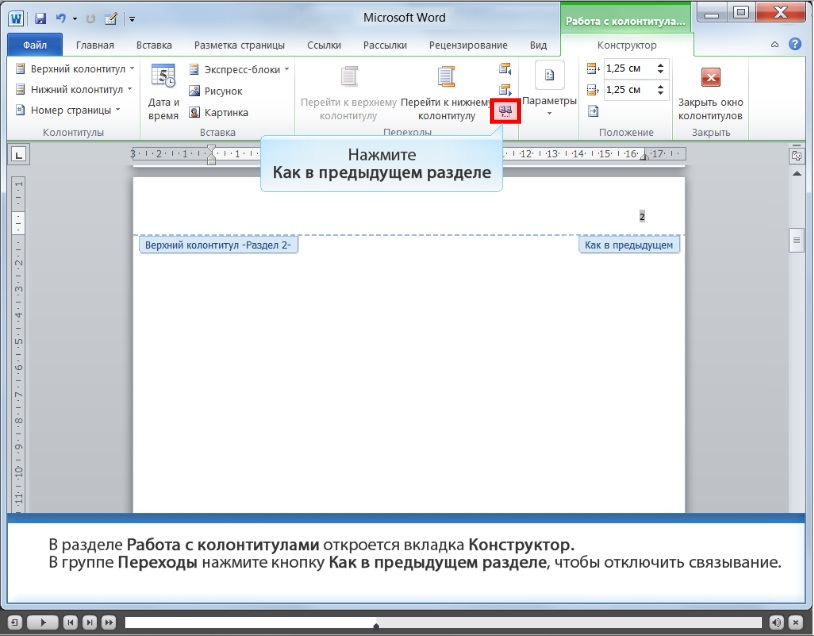Go to the next step in the player
The height and width of the screenshot is (636, 814).
coord(89,621)
